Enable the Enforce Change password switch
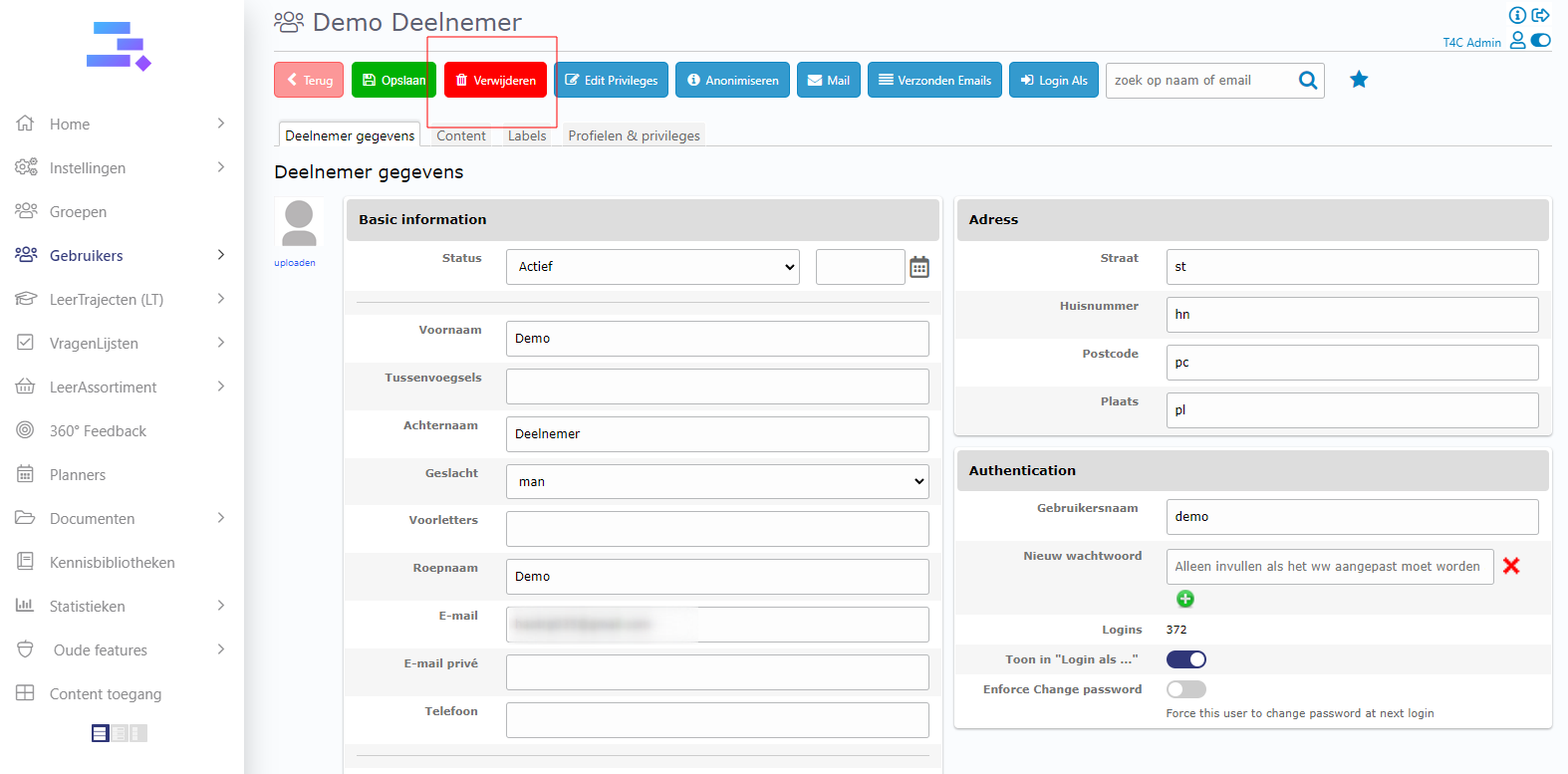The width and height of the screenshot is (1568, 774). (x=1185, y=689)
